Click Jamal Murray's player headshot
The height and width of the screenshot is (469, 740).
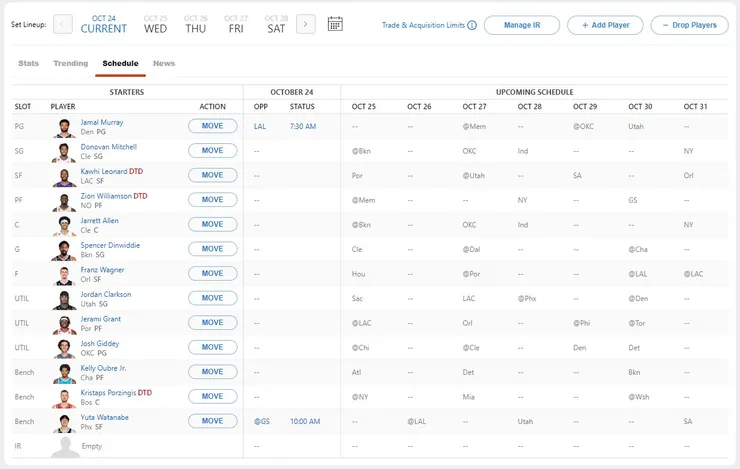tap(64, 127)
